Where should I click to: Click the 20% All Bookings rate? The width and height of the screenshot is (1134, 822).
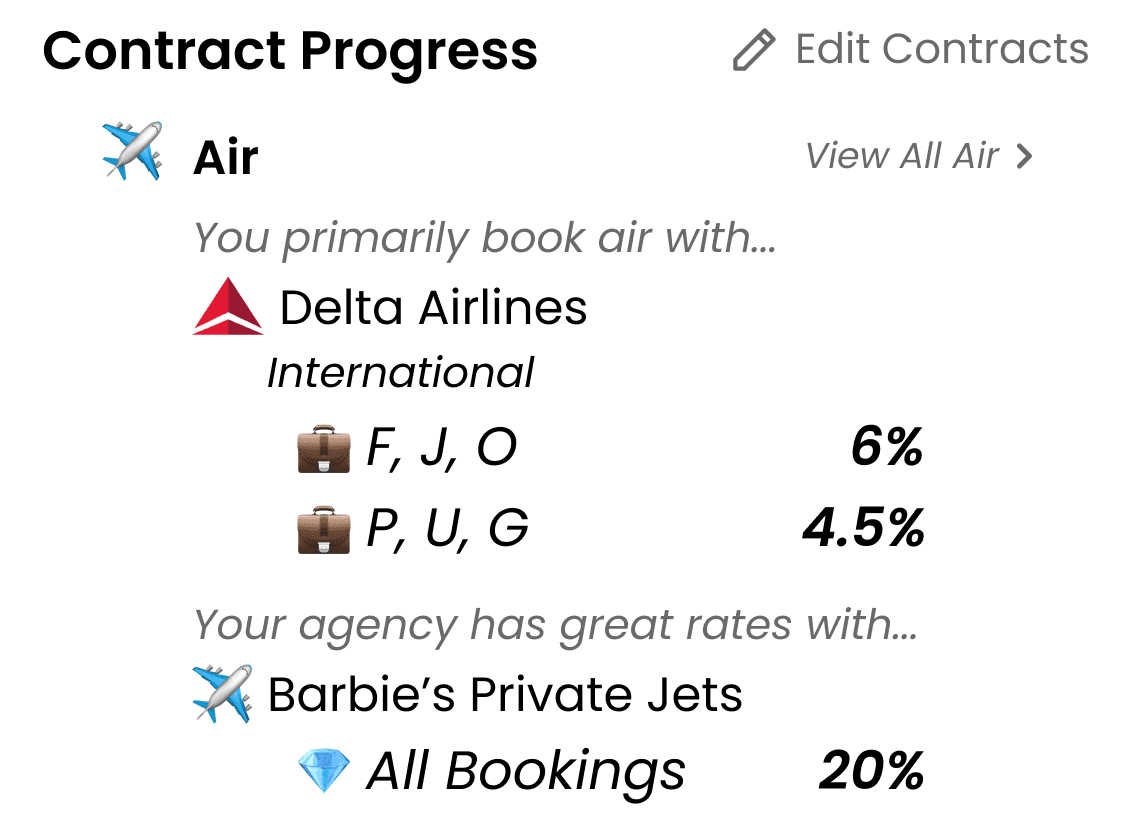pos(871,771)
